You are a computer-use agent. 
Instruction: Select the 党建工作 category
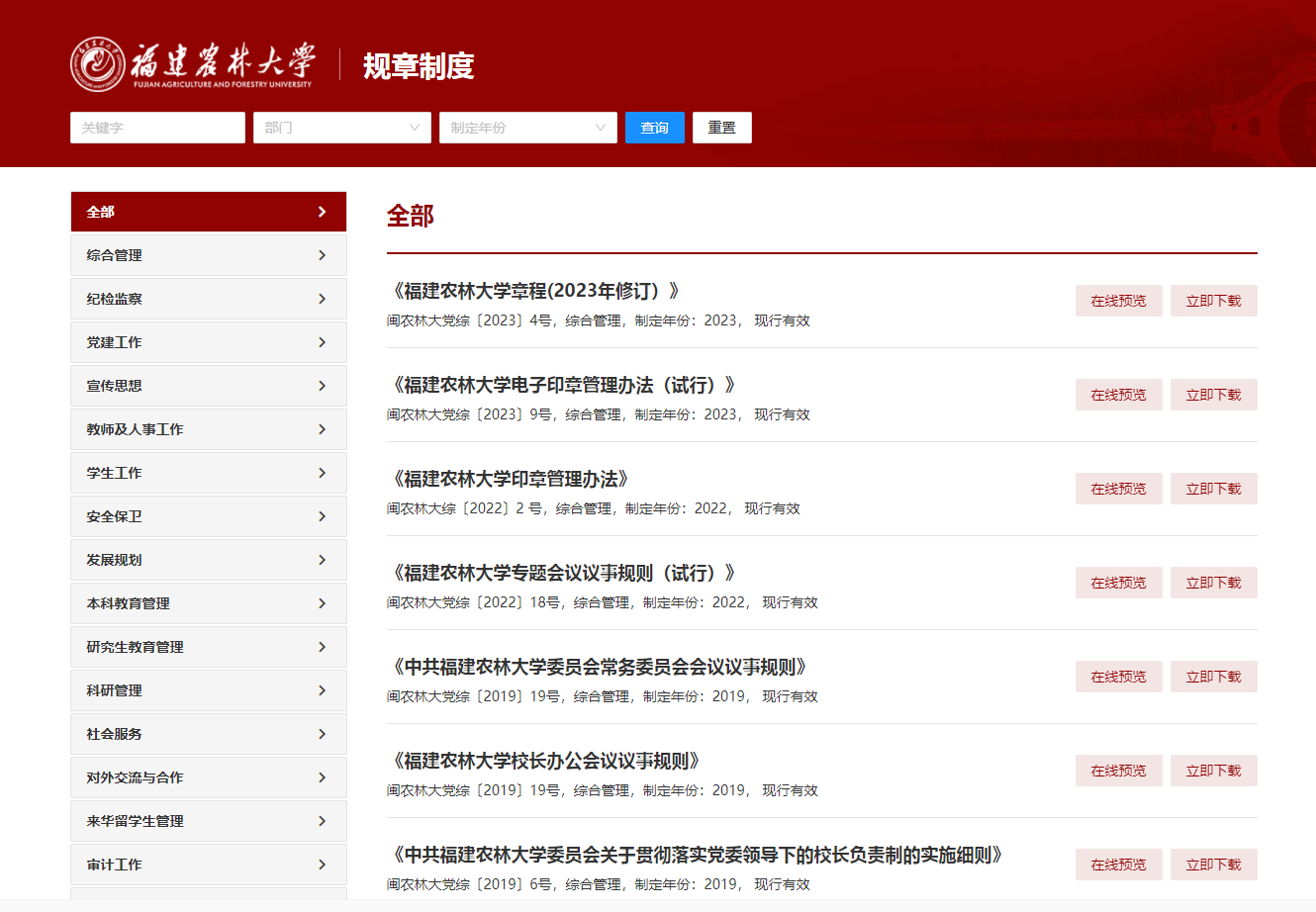(x=209, y=342)
